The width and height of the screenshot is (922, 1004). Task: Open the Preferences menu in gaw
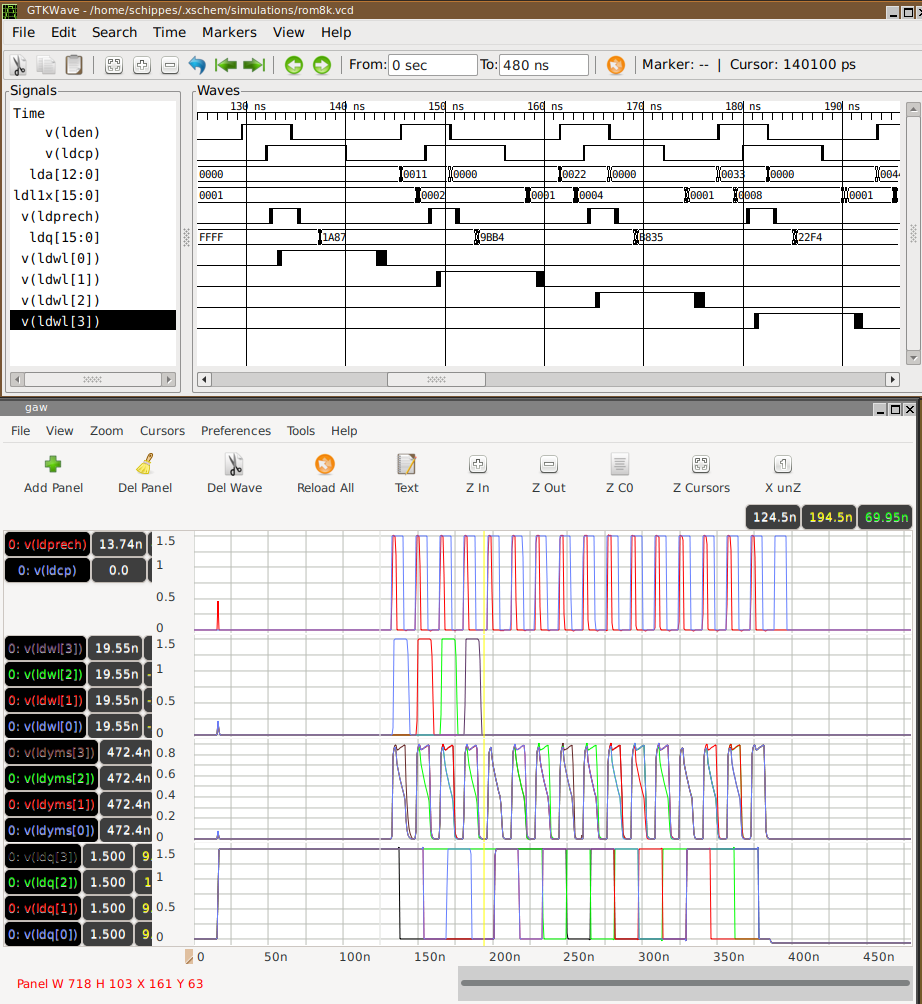click(236, 431)
